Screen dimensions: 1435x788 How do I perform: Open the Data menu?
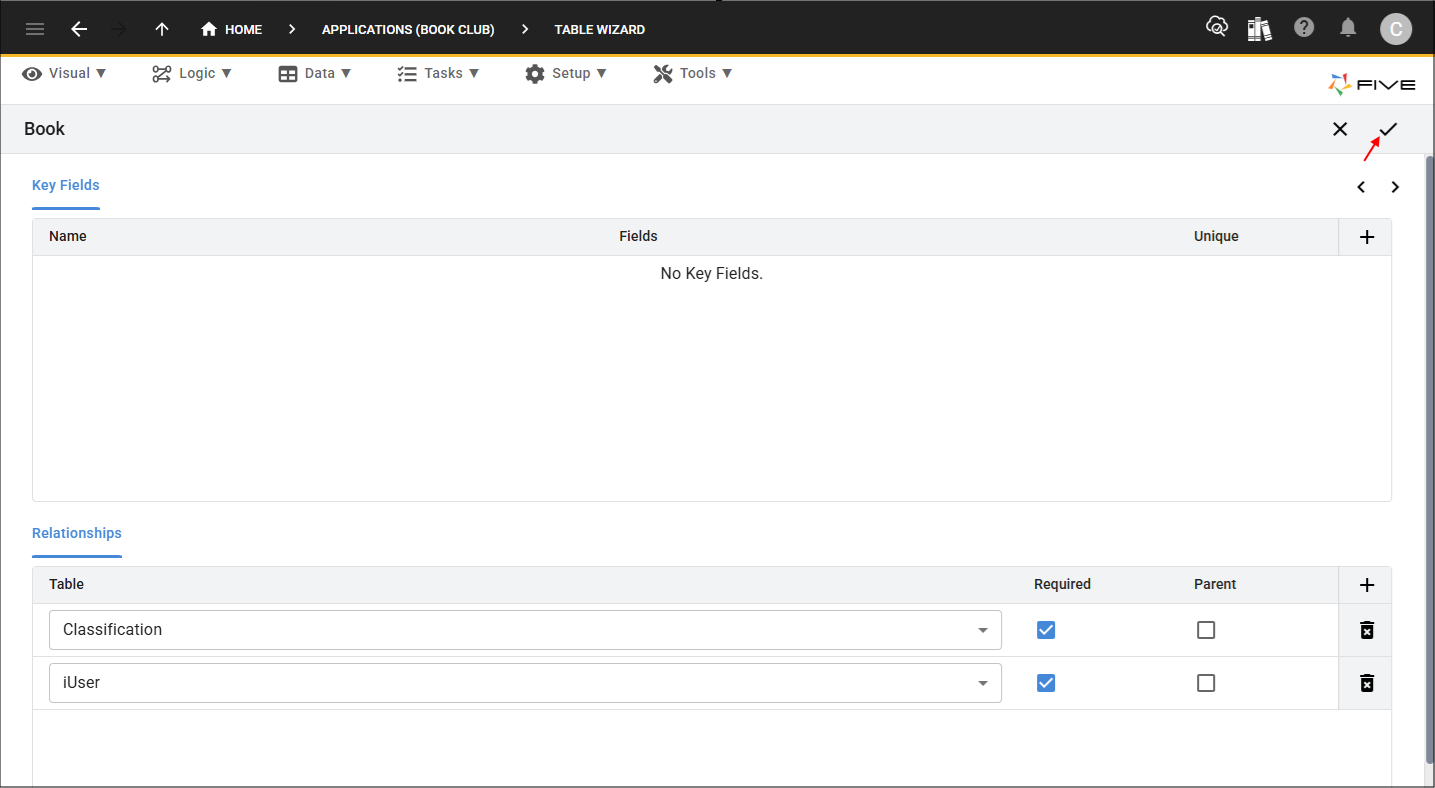tap(315, 73)
